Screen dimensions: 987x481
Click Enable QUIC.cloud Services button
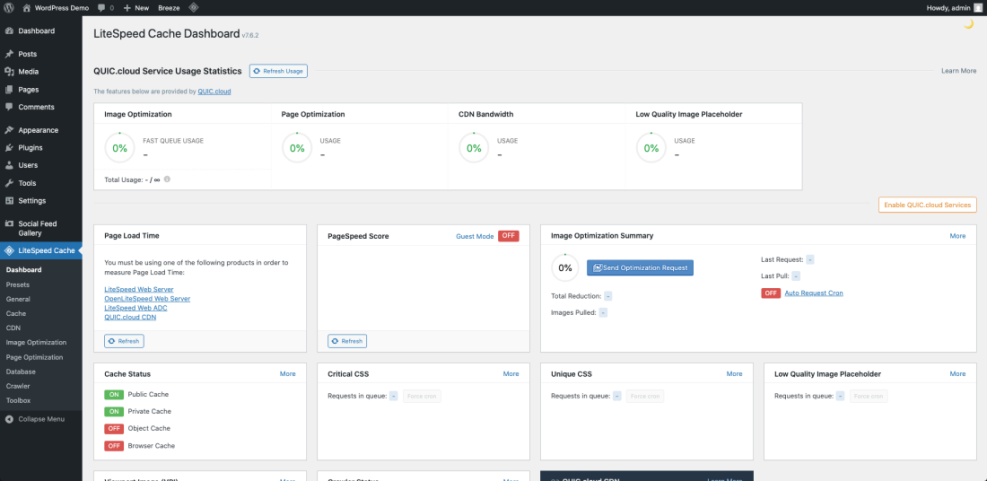[x=927, y=205]
